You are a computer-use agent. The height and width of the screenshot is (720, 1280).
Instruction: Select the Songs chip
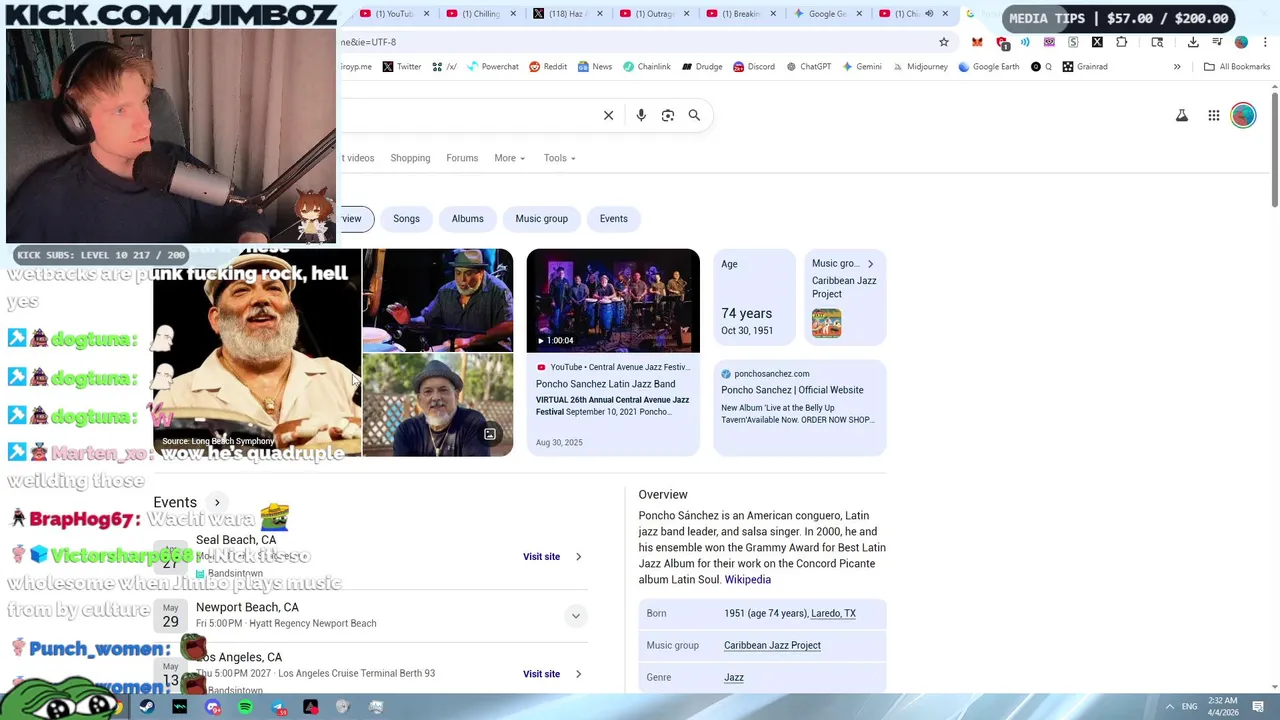pos(406,219)
